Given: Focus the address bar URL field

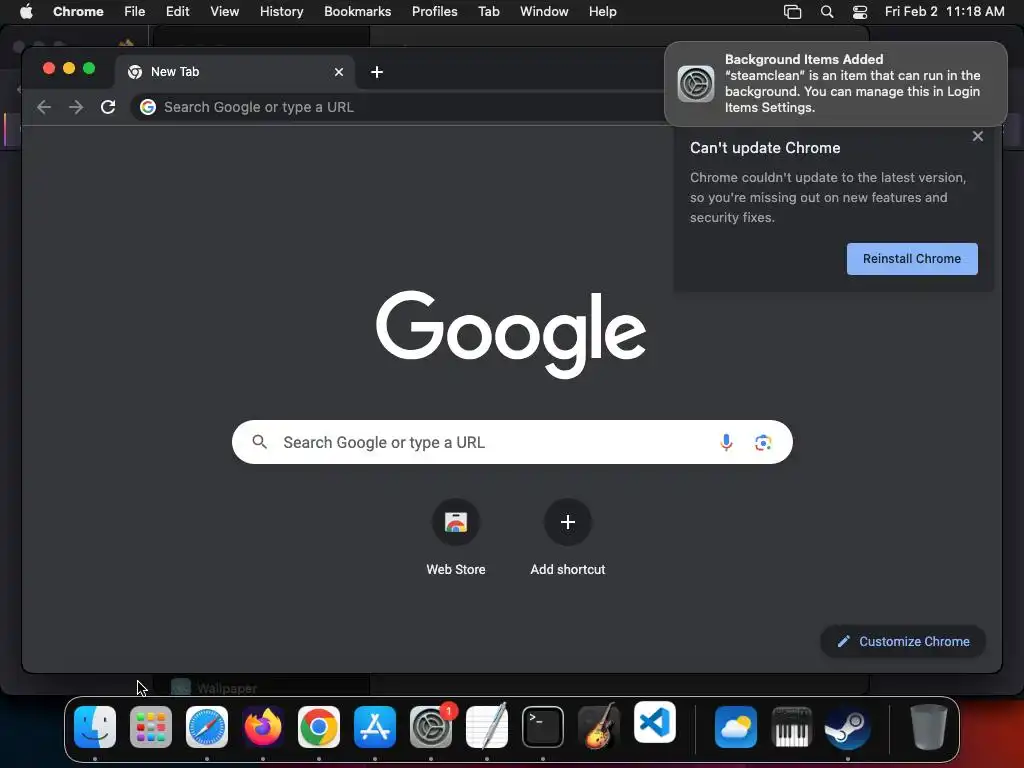Looking at the screenshot, I should [x=398, y=107].
